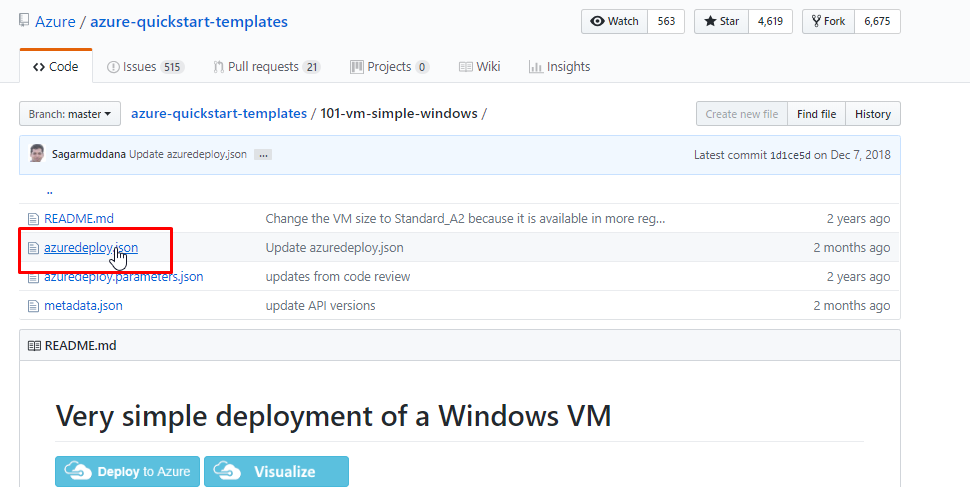Open the azuredeploy.parameters.json file
Image resolution: width=970 pixels, height=487 pixels.
[x=124, y=277]
